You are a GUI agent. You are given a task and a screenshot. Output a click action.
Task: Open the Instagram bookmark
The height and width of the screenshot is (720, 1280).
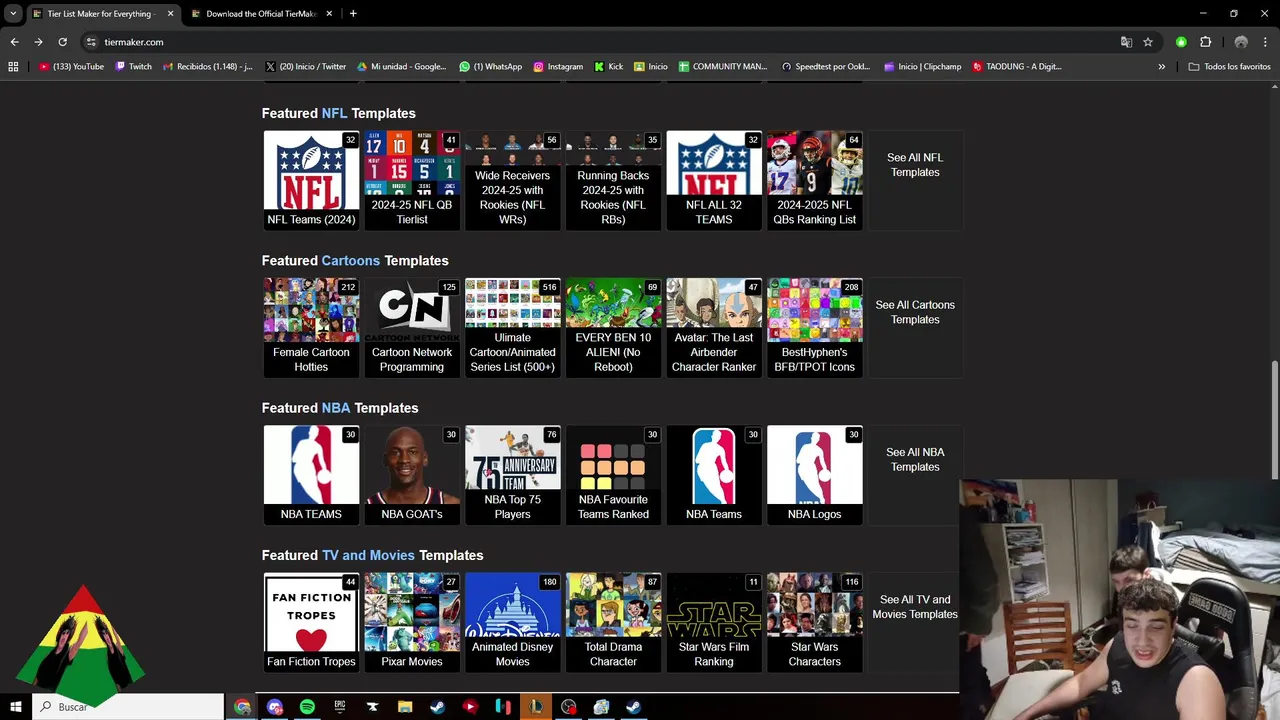(557, 66)
